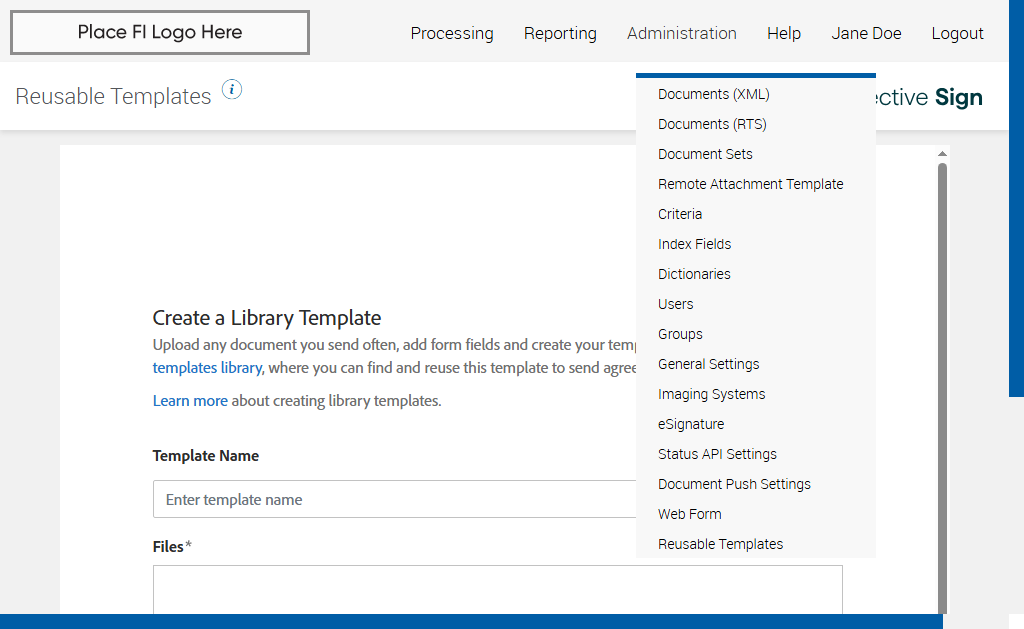Click the info icon beside Reusable Templates
This screenshot has height=629, width=1024.
[x=232, y=90]
